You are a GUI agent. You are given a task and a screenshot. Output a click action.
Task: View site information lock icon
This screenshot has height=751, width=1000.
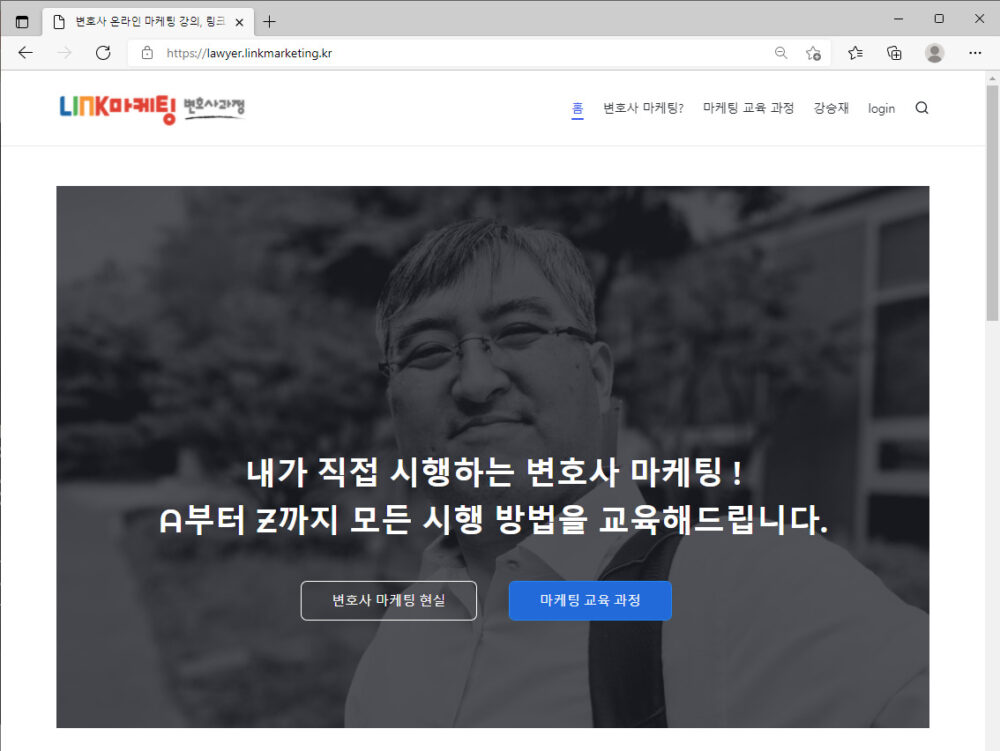[147, 53]
